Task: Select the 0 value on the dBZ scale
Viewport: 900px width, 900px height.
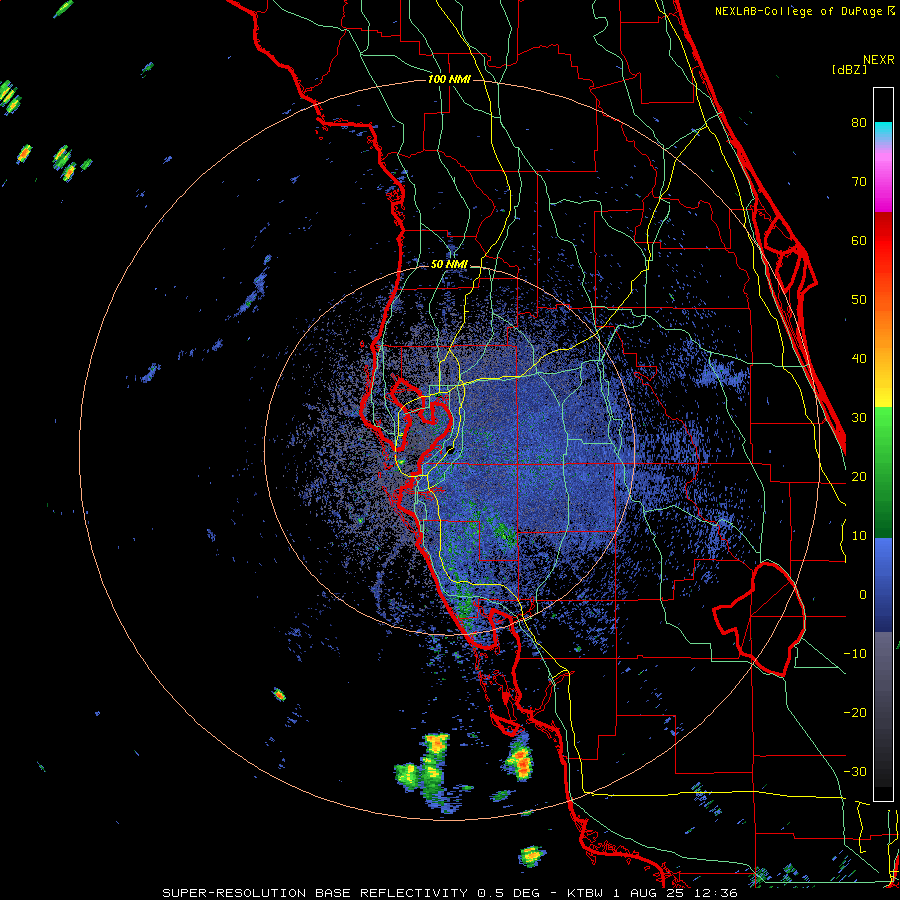Action: pos(862,595)
